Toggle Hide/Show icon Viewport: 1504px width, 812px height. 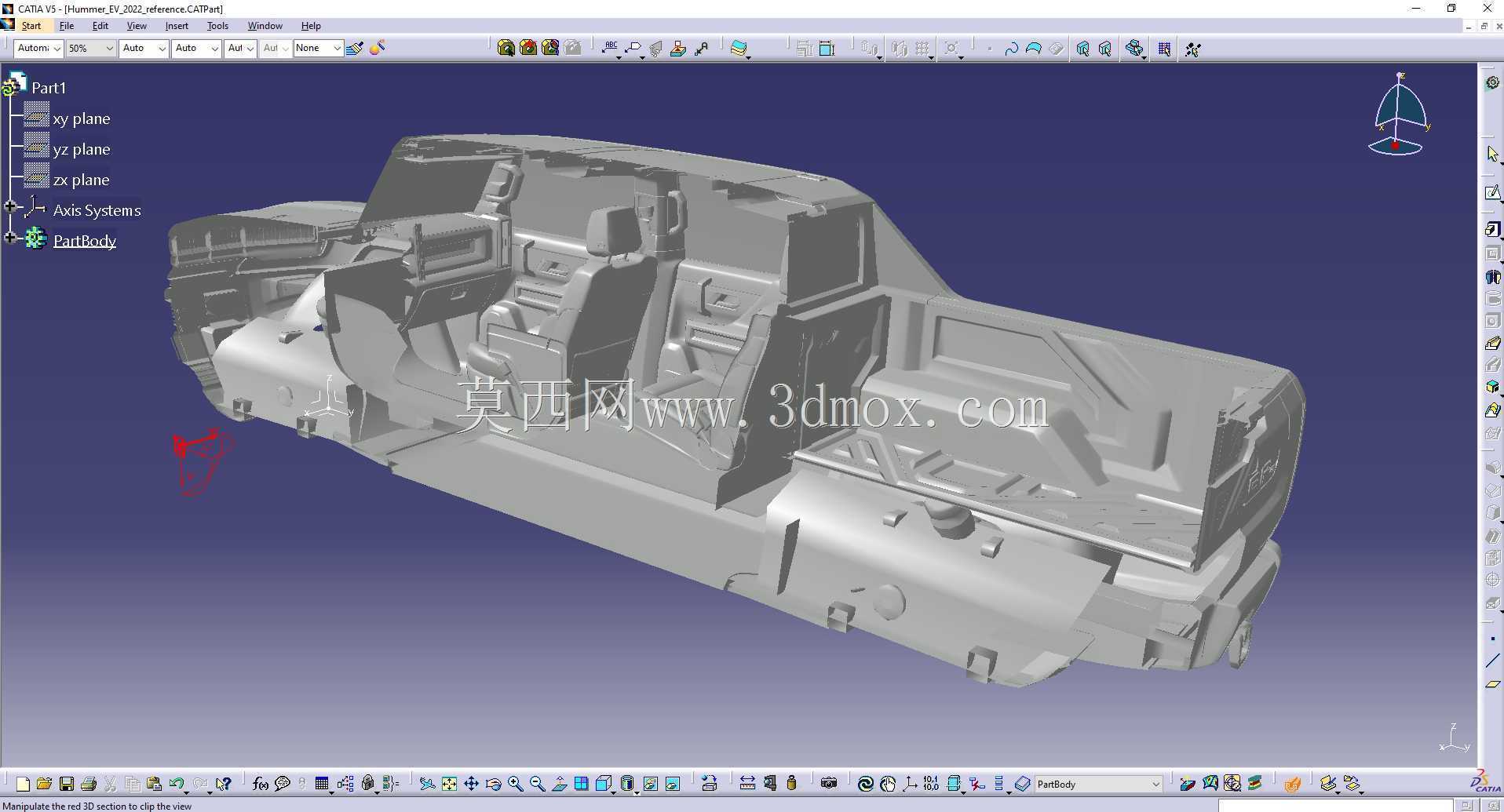651,784
